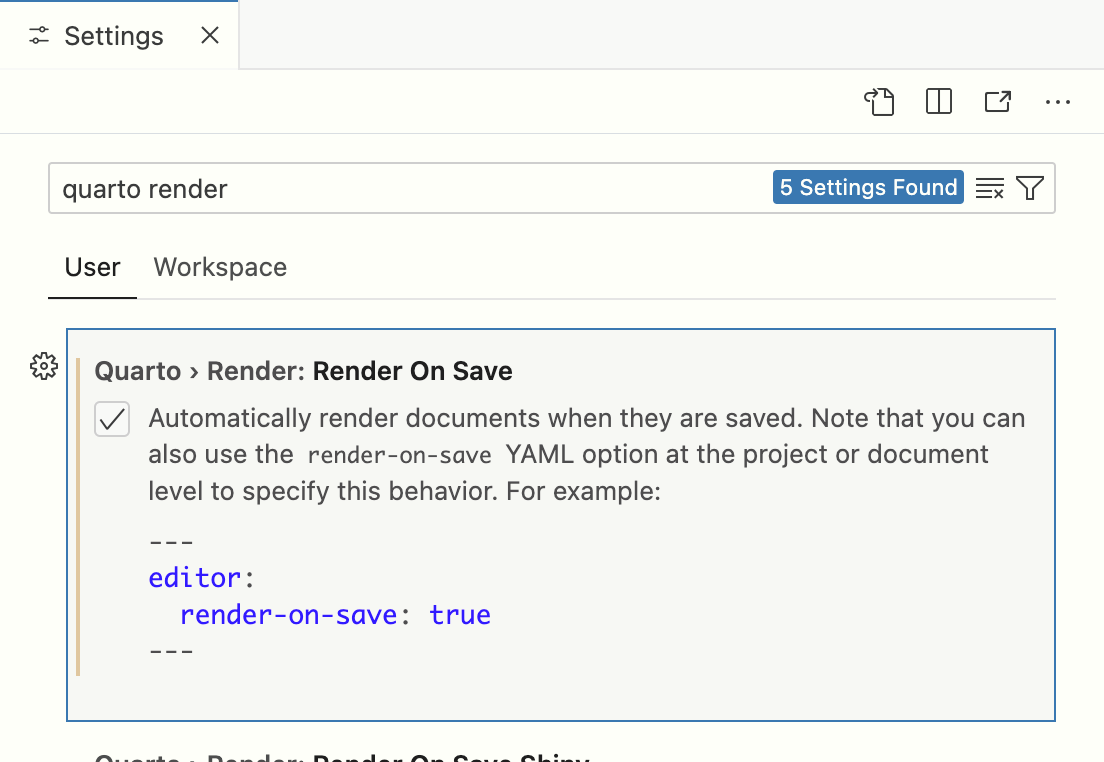Open settings in a new window icon

tap(997, 101)
